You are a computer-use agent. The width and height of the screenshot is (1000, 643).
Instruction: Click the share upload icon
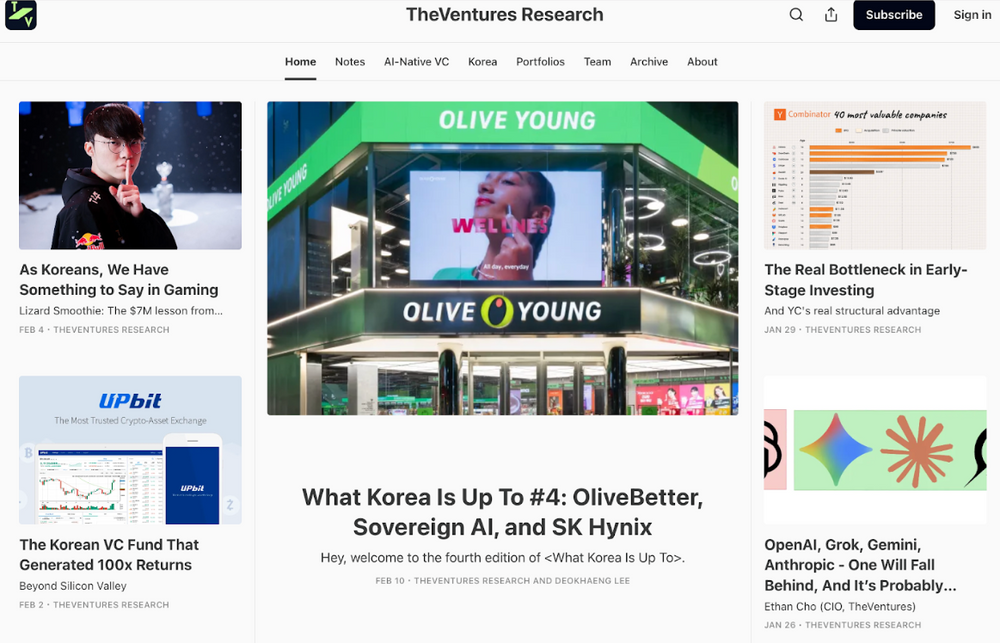(x=831, y=15)
